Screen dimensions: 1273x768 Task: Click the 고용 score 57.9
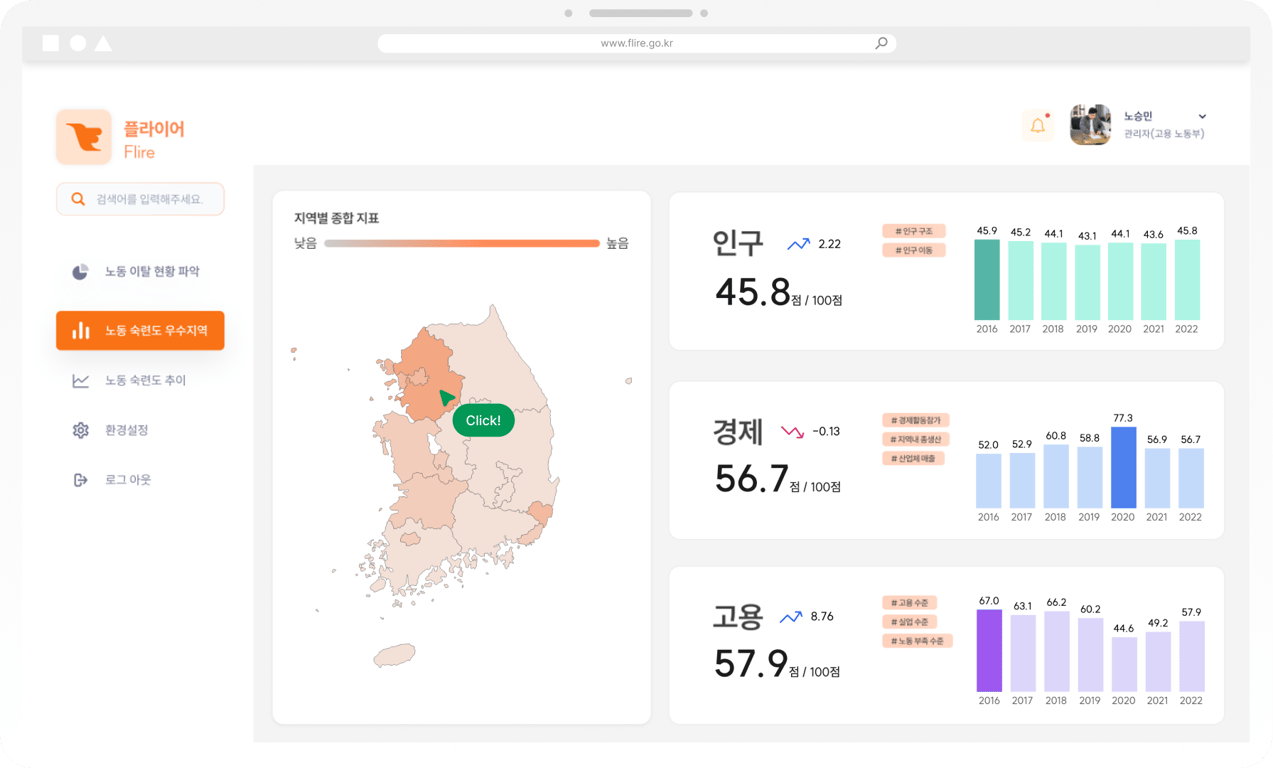pyautogui.click(x=751, y=664)
